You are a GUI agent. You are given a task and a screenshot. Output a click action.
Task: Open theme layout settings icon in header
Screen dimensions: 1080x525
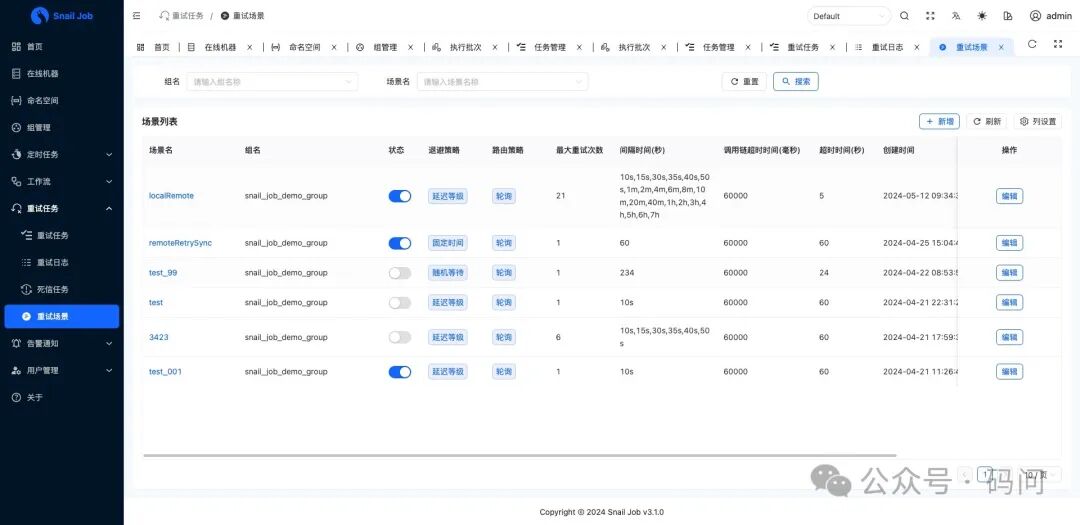click(1008, 16)
